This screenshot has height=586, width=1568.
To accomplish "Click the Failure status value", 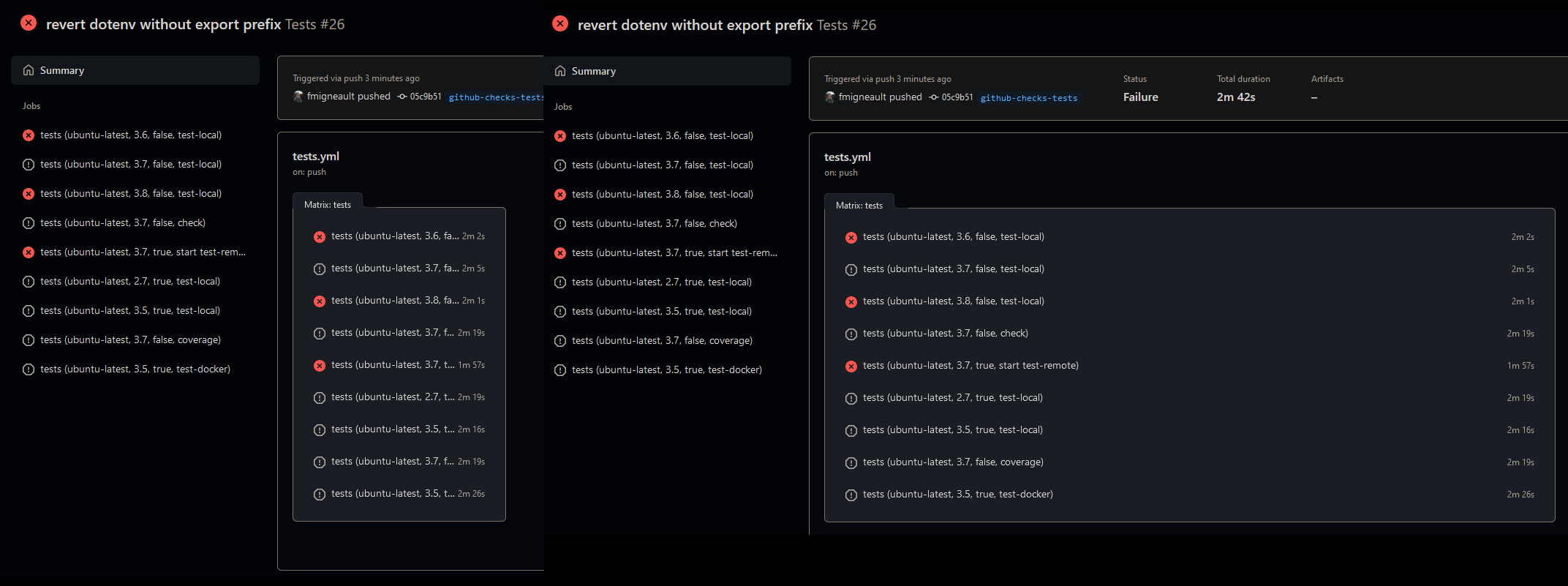I will 1141,97.
